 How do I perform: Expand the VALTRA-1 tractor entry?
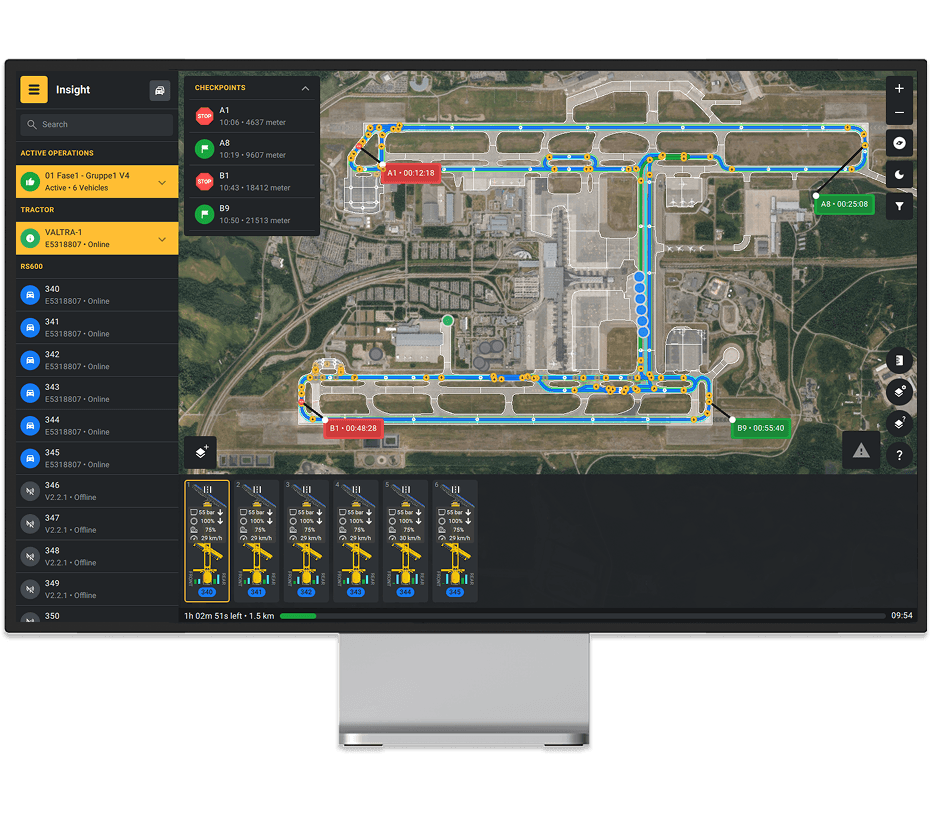click(x=162, y=238)
